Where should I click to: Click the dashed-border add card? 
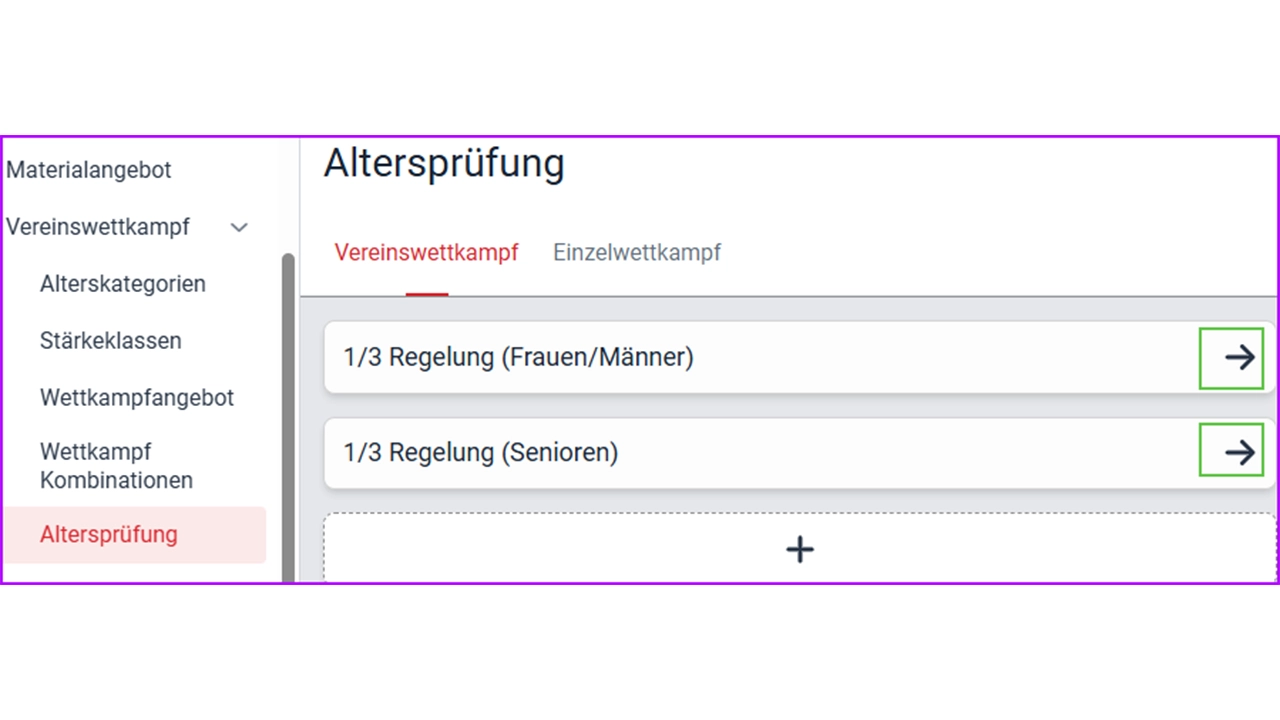click(x=800, y=549)
